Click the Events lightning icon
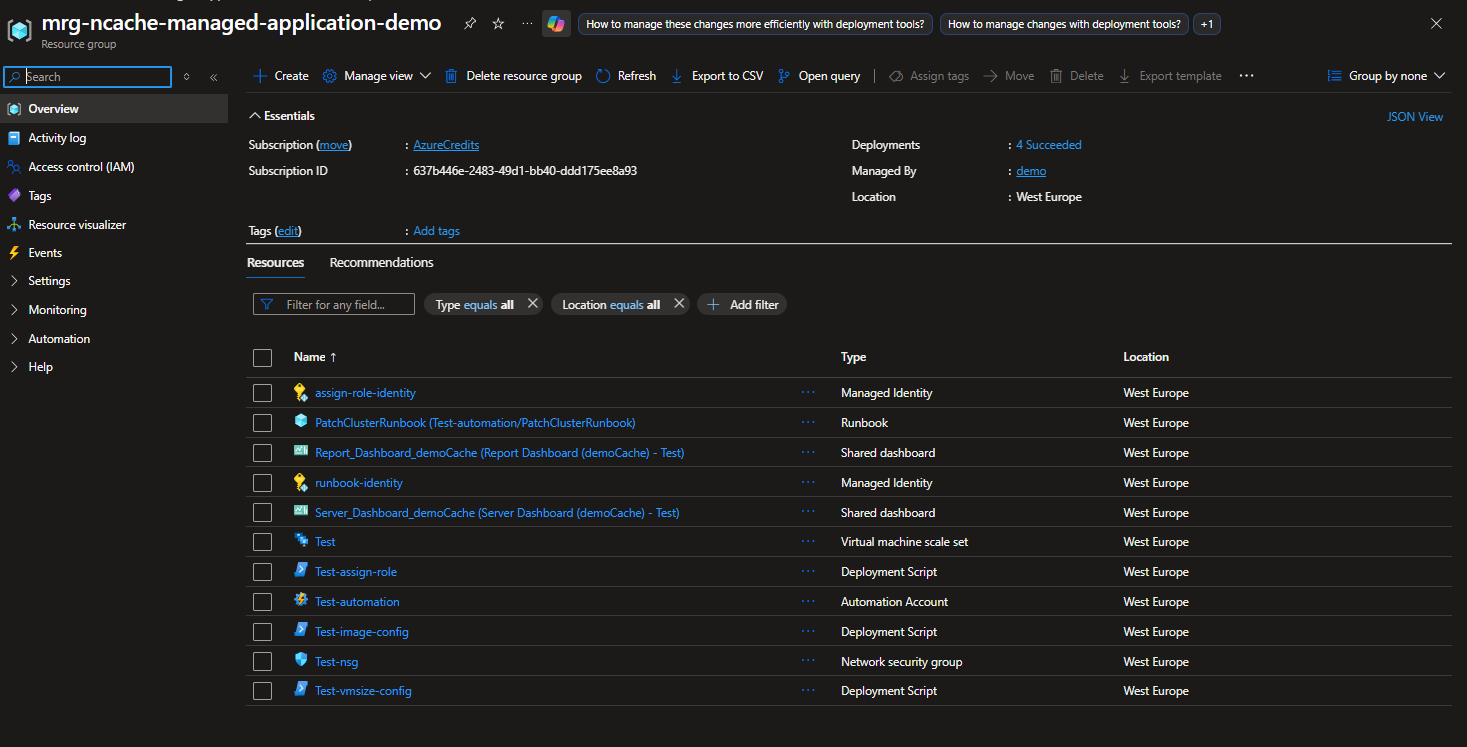The image size is (1467, 747). click(x=14, y=253)
